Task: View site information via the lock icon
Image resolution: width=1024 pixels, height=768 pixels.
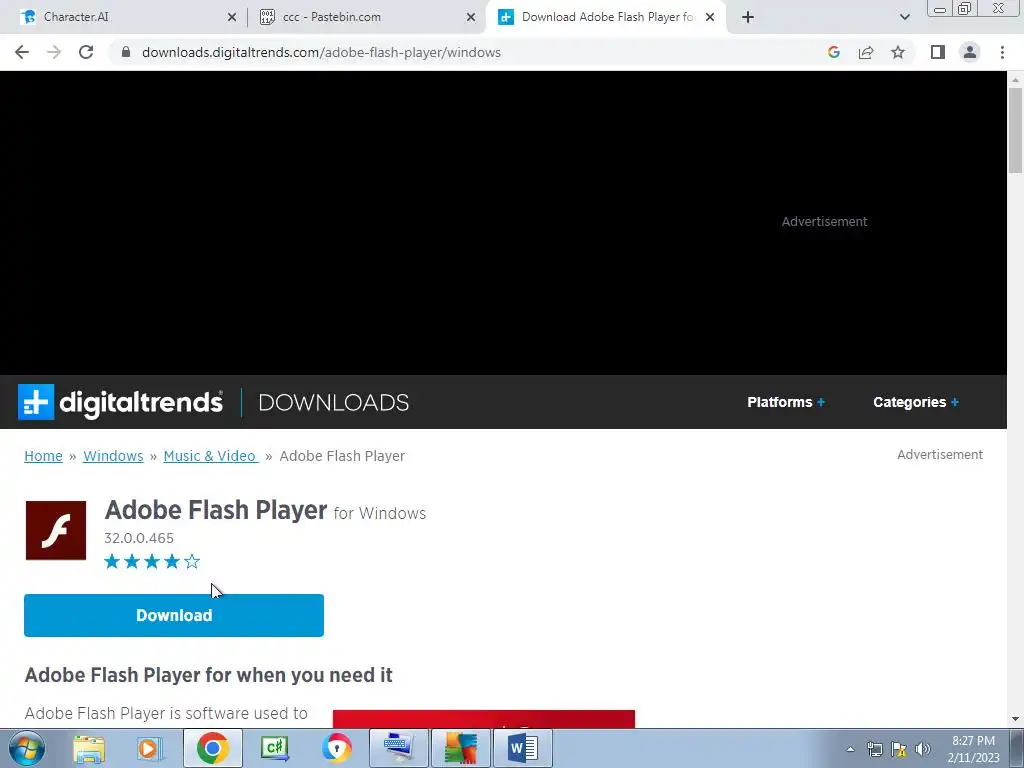Action: point(126,52)
